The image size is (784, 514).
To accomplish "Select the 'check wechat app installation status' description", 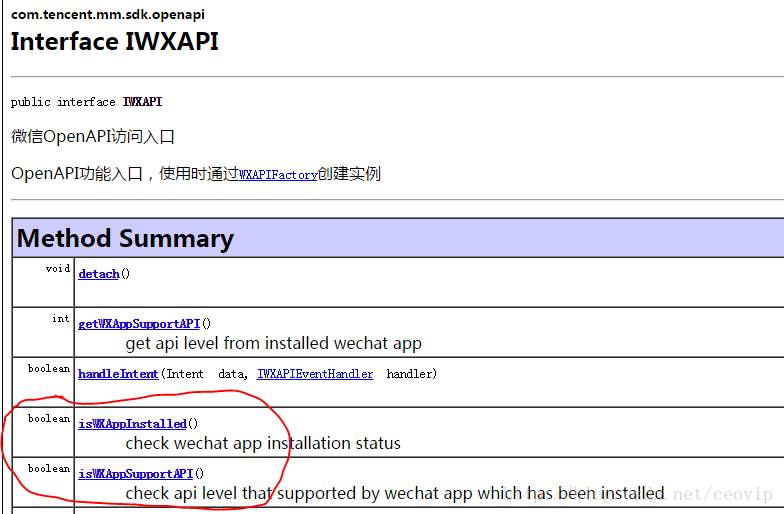I will [x=263, y=444].
